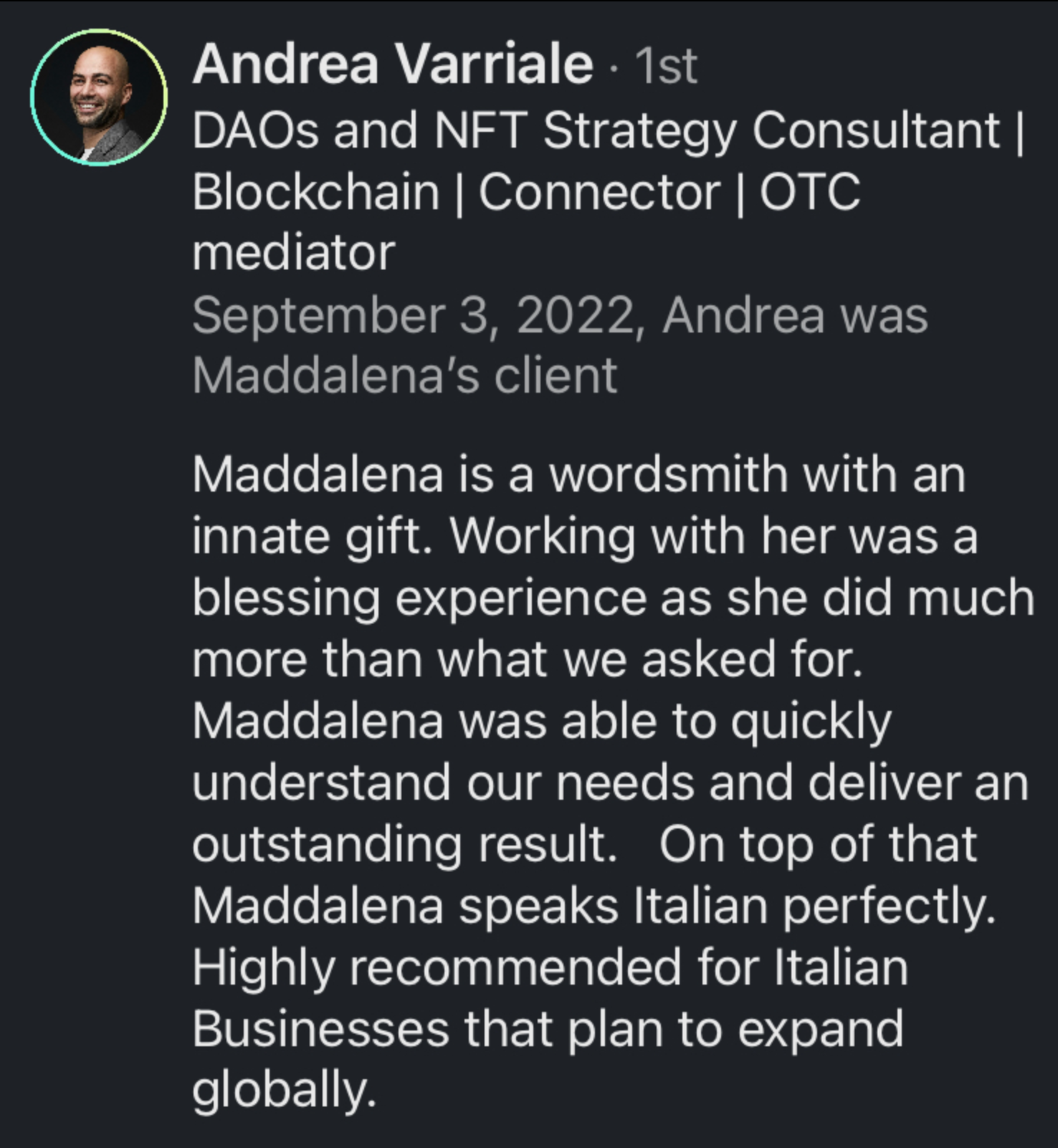Click the Highly recommended for Italian line

point(550,967)
